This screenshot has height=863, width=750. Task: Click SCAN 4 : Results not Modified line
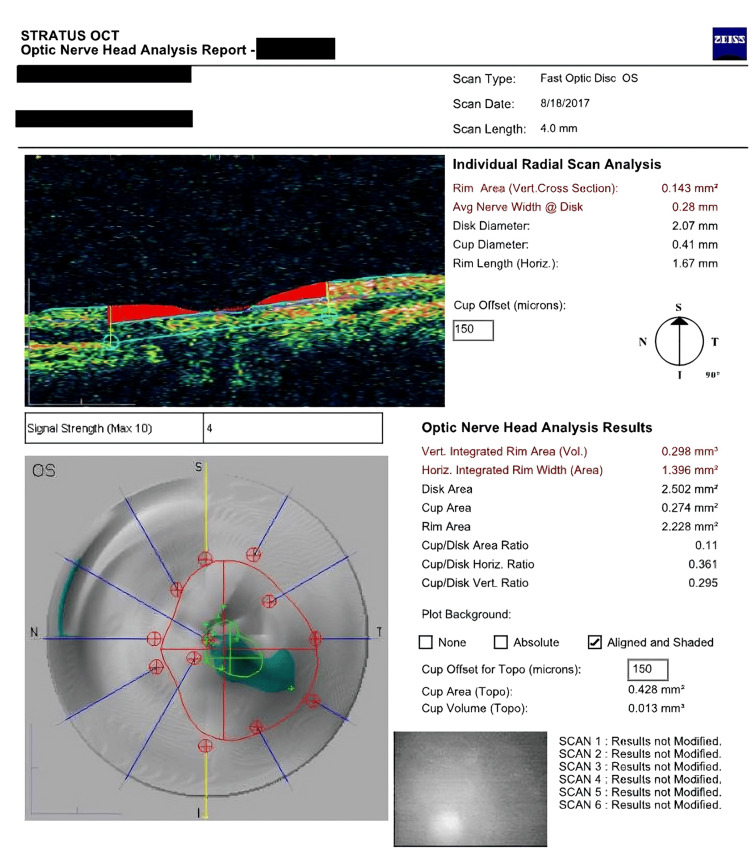point(640,779)
